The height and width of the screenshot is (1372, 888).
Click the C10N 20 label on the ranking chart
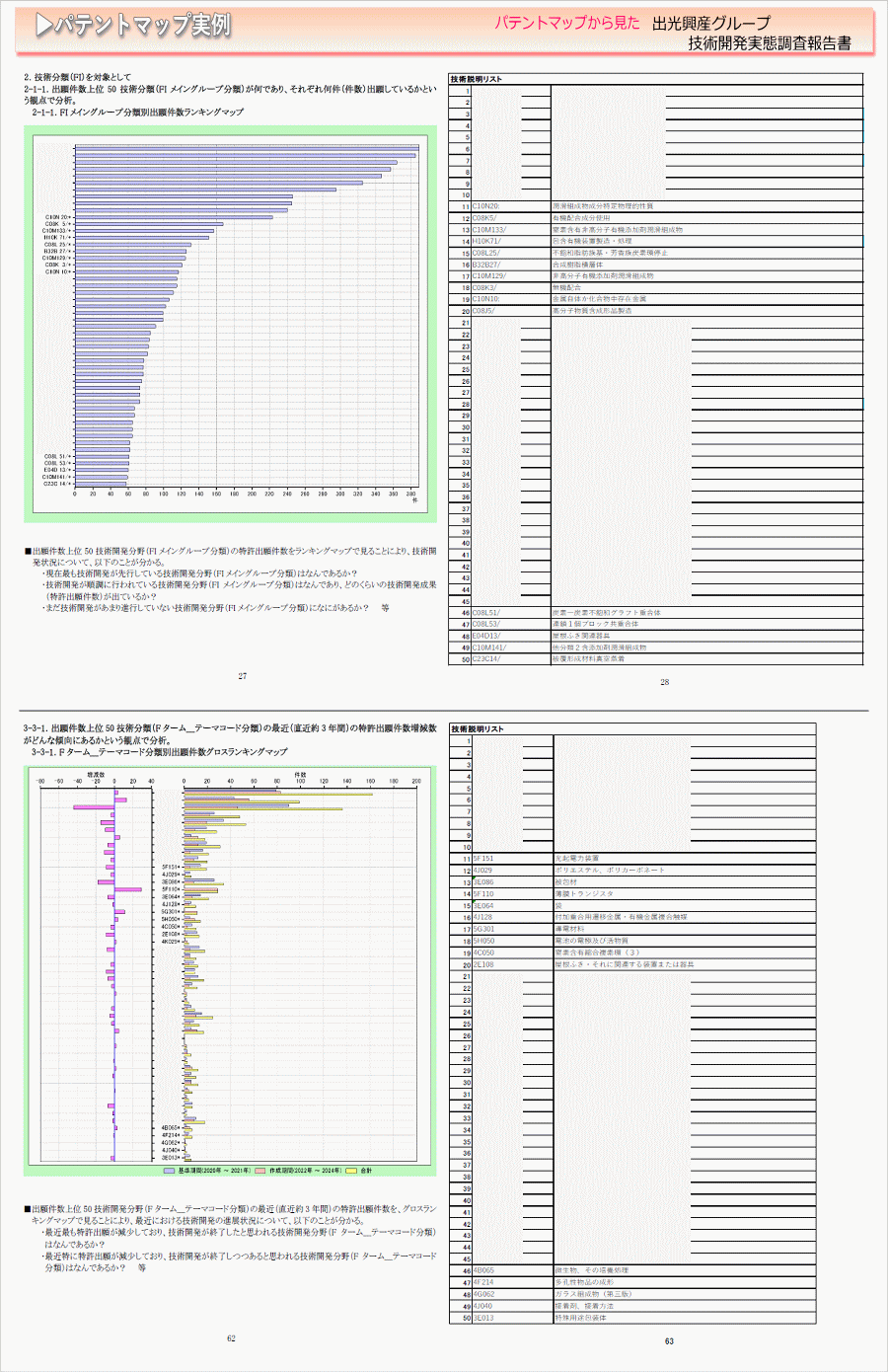tap(56, 217)
